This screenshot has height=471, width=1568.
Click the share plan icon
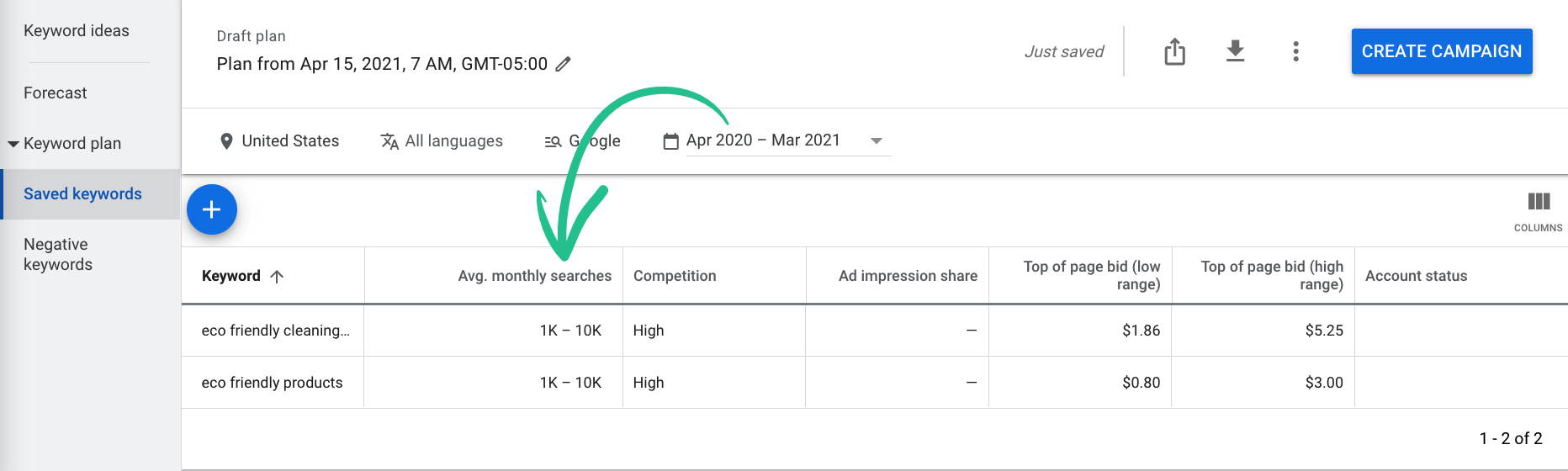click(x=1175, y=51)
